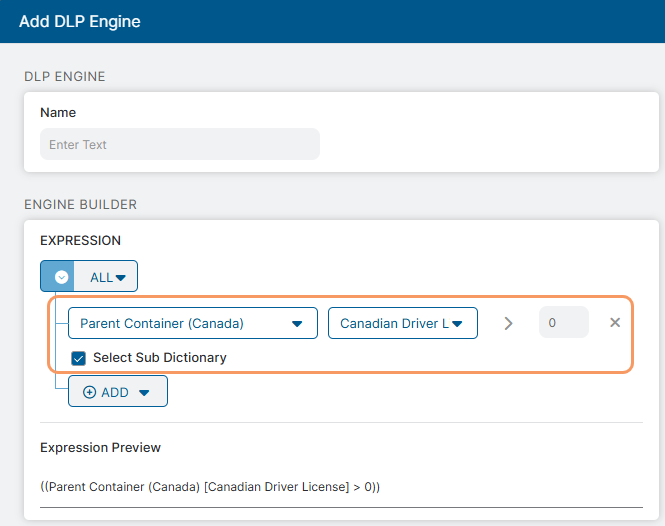The width and height of the screenshot is (665, 526).
Task: Click the ENGINE BUILDER section header
Action: 80,205
